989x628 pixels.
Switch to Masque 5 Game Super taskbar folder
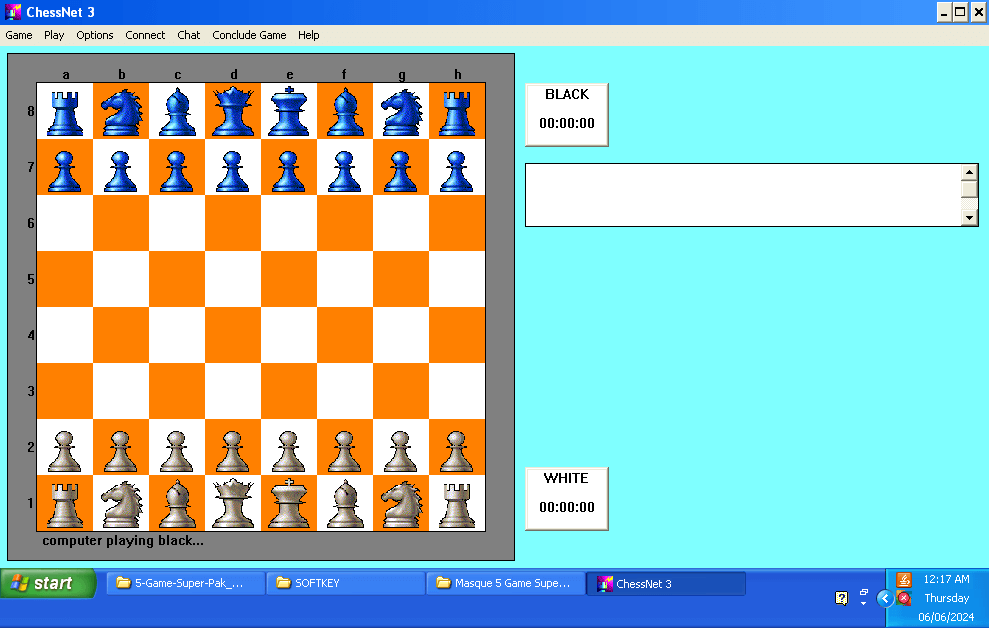pos(506,583)
